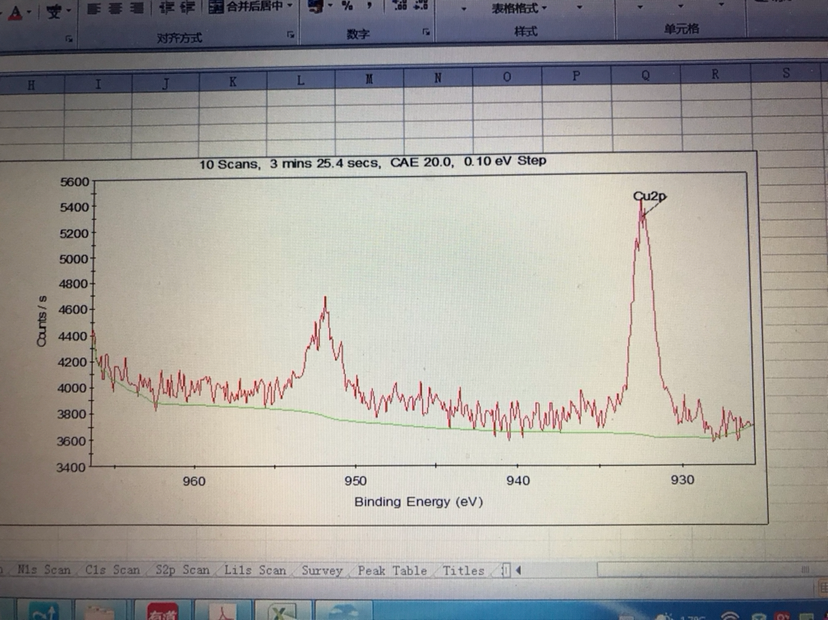This screenshot has height=620, width=828.
Task: Click the increase indent icon
Action: pyautogui.click(x=187, y=7)
